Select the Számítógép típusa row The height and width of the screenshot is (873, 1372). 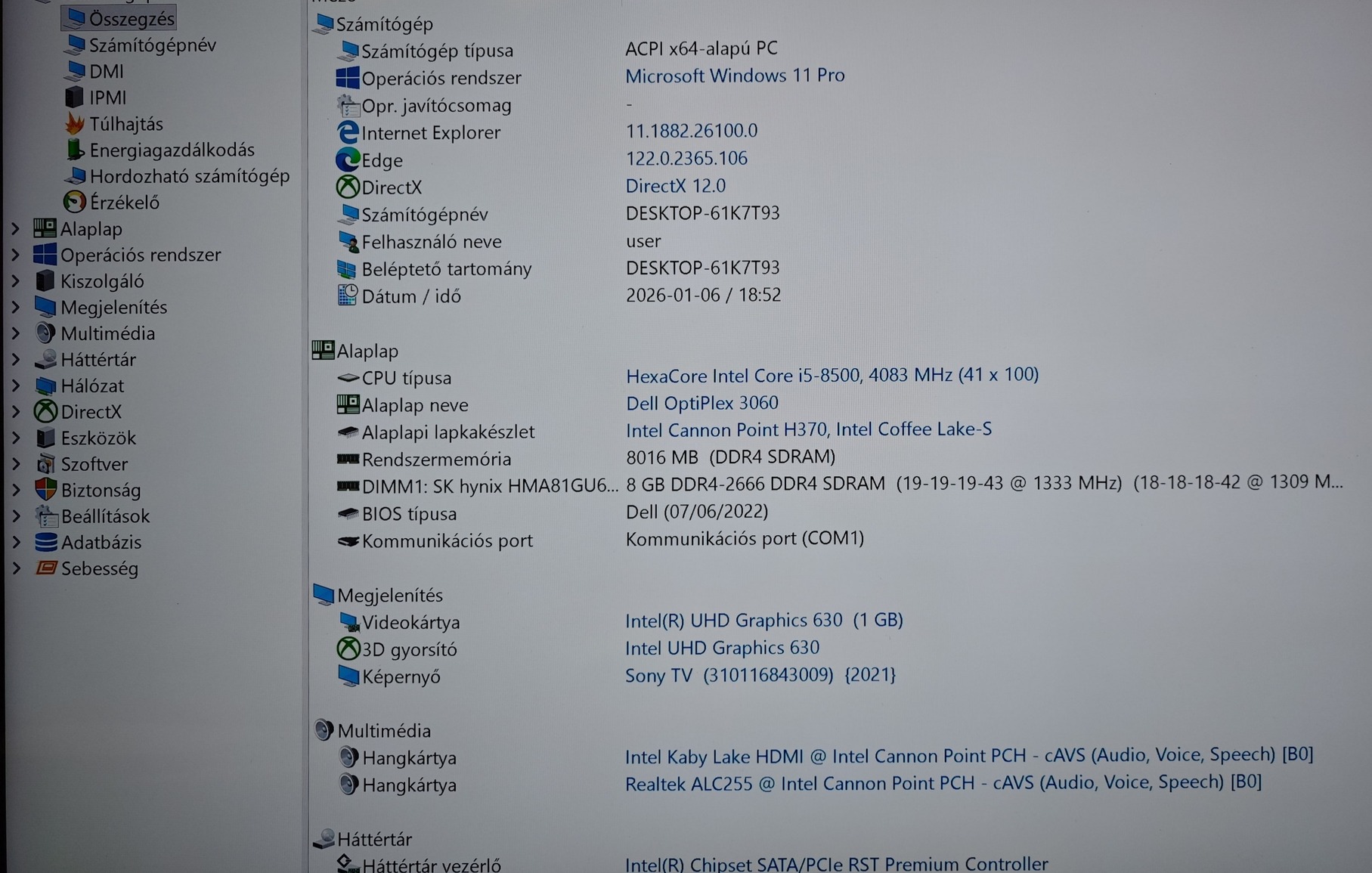pos(437,51)
